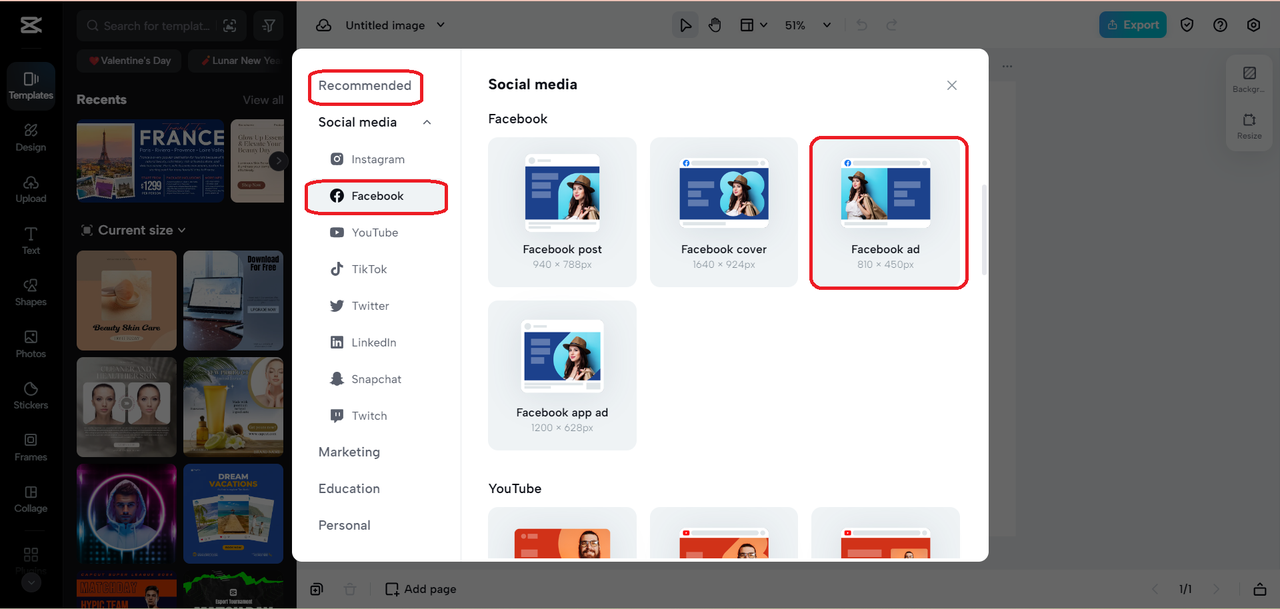Viewport: 1280px width, 609px height.
Task: Choose the Facebook cover size card
Action: pyautogui.click(x=724, y=212)
